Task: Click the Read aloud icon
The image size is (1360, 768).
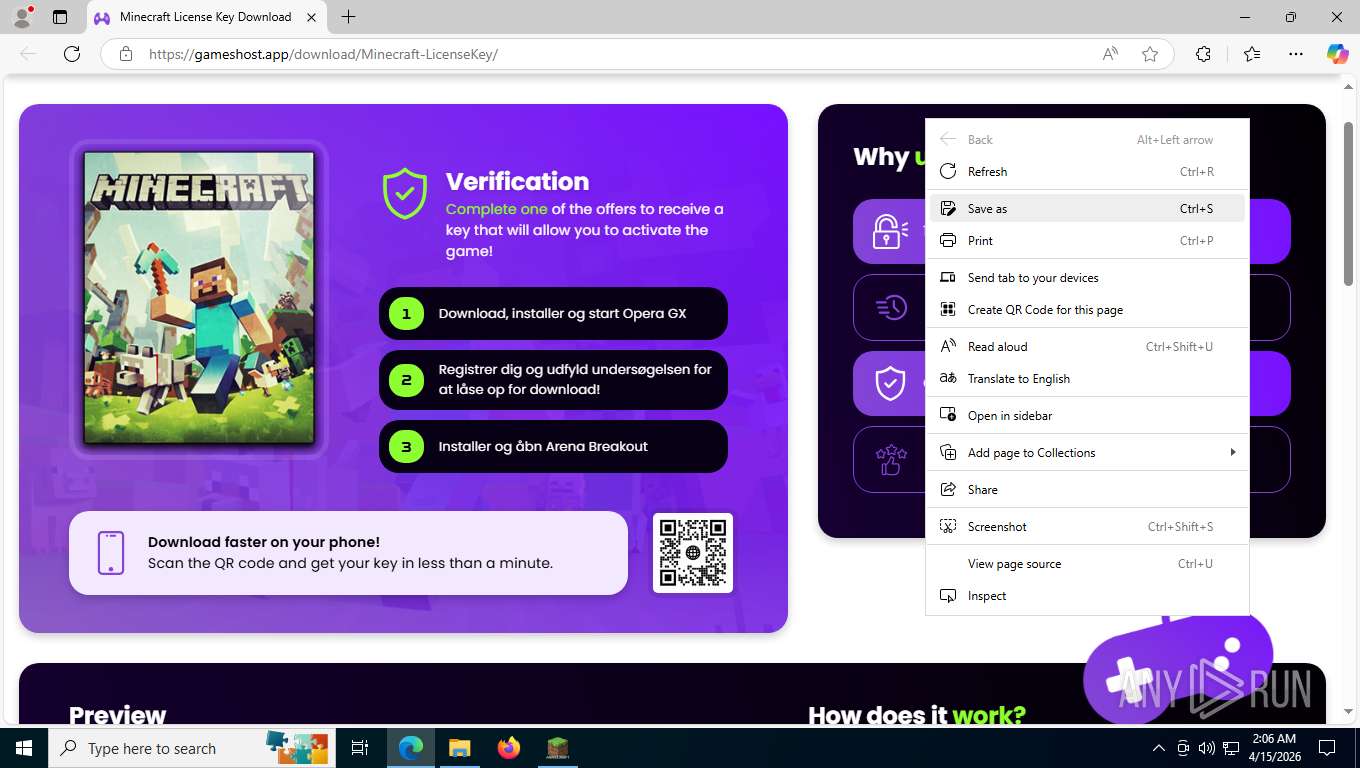Action: pyautogui.click(x=948, y=347)
